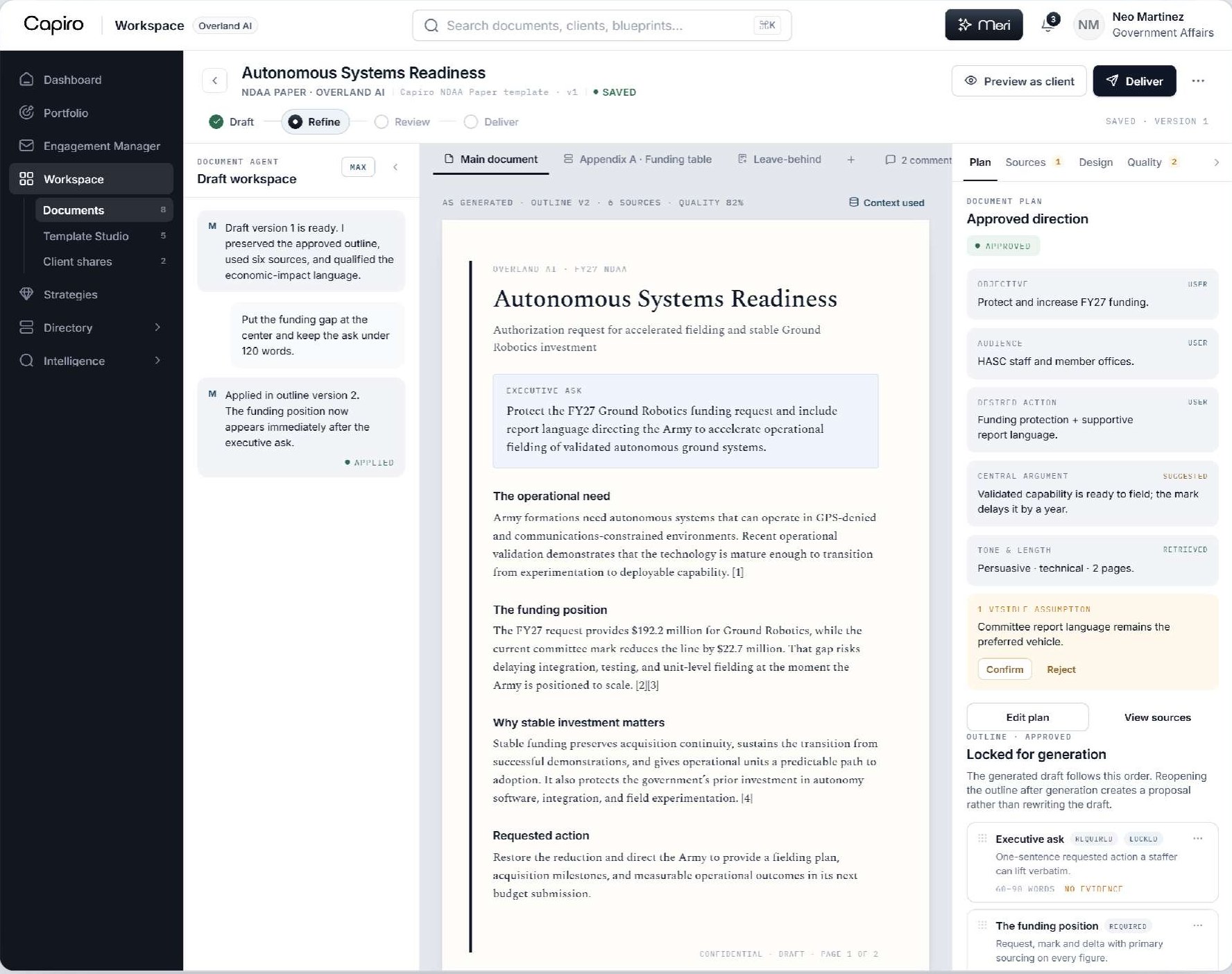Viewport: 1232px width, 974px height.
Task: Click Preview as client button
Action: coord(1019,81)
